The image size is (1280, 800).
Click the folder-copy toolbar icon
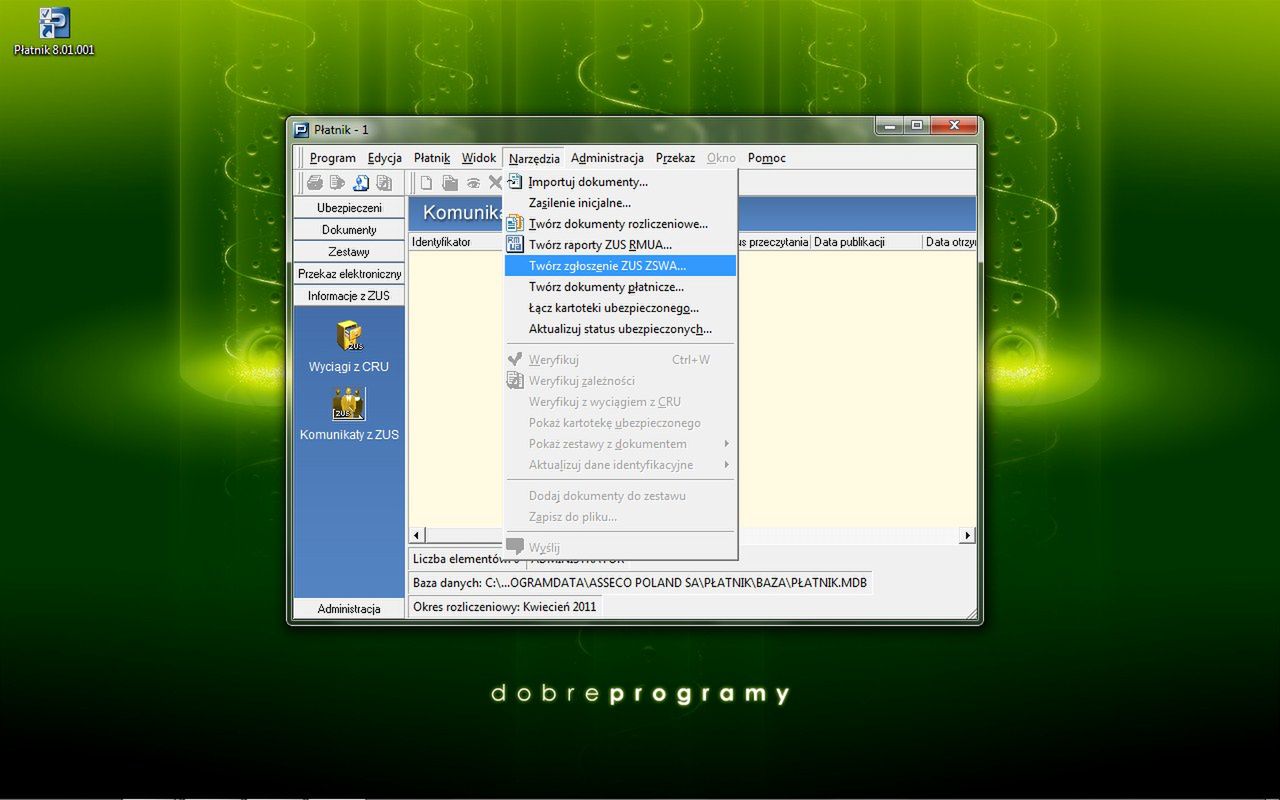click(450, 183)
